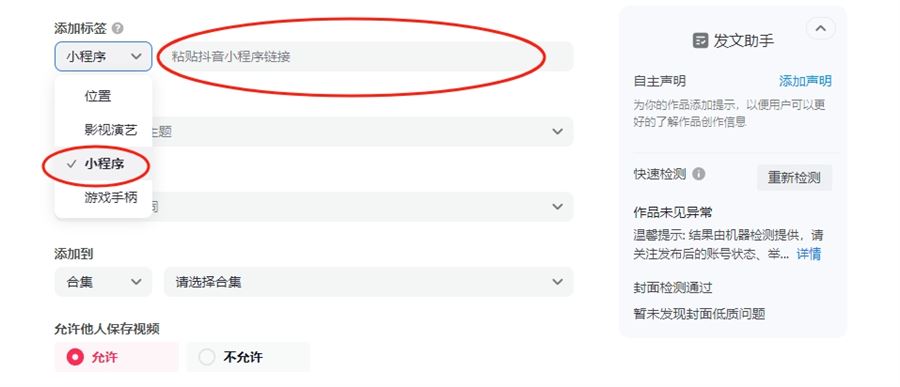Expand the 请选择合集 dropdown
The height and width of the screenshot is (387, 900).
(368, 282)
